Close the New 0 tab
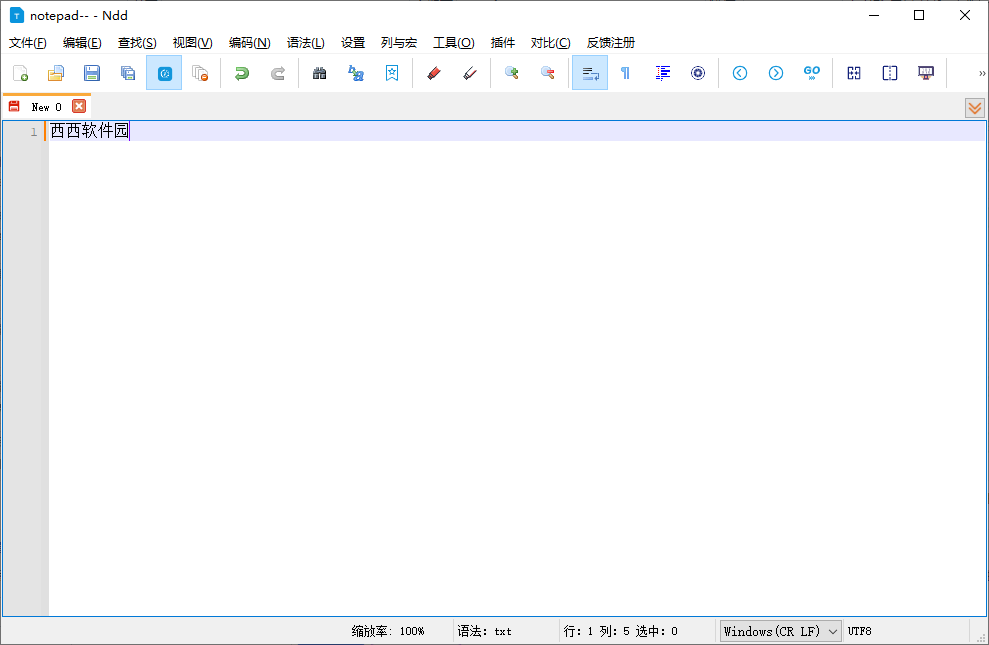The width and height of the screenshot is (989, 645). click(79, 107)
